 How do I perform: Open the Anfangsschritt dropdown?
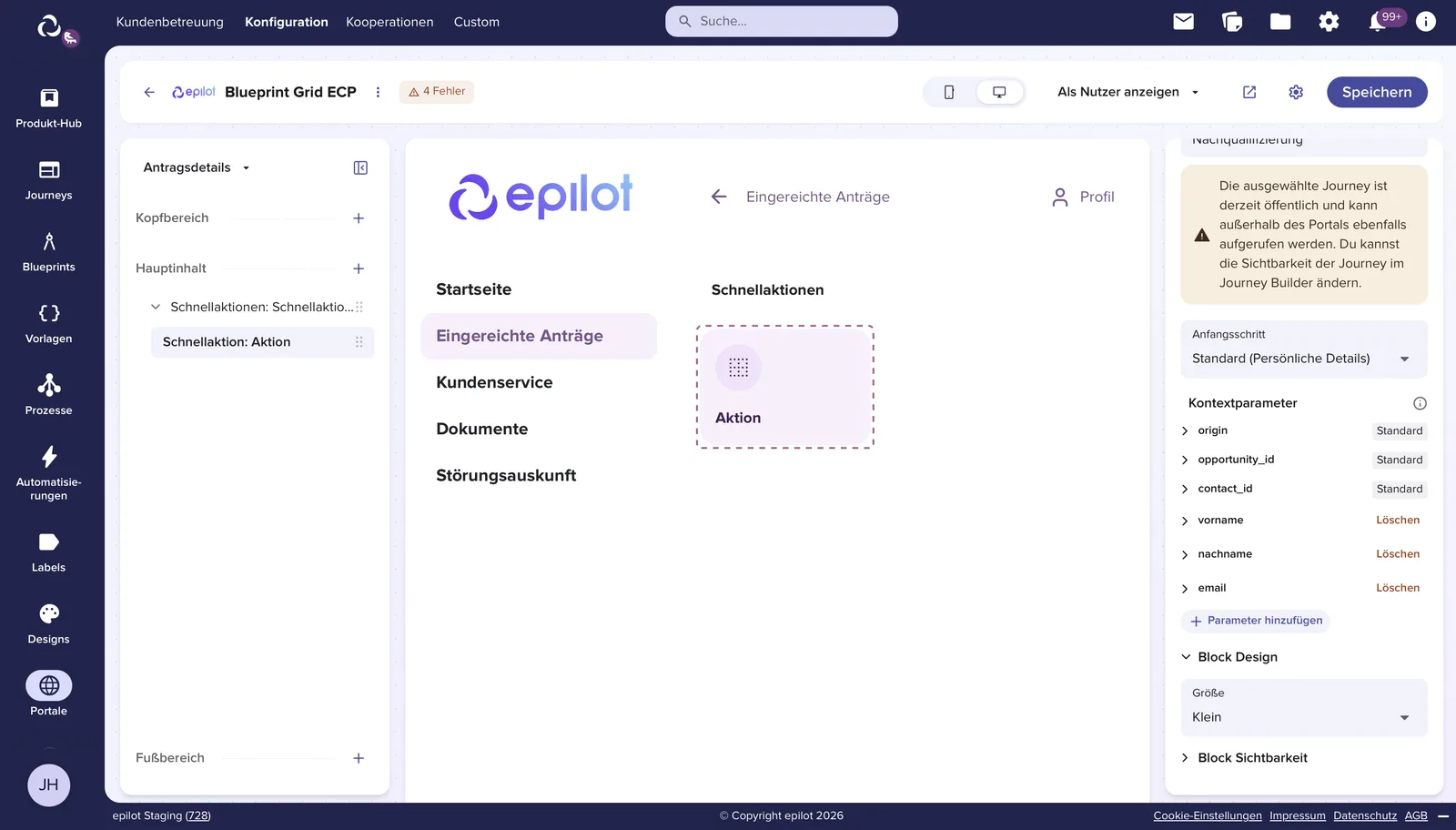(x=1304, y=349)
